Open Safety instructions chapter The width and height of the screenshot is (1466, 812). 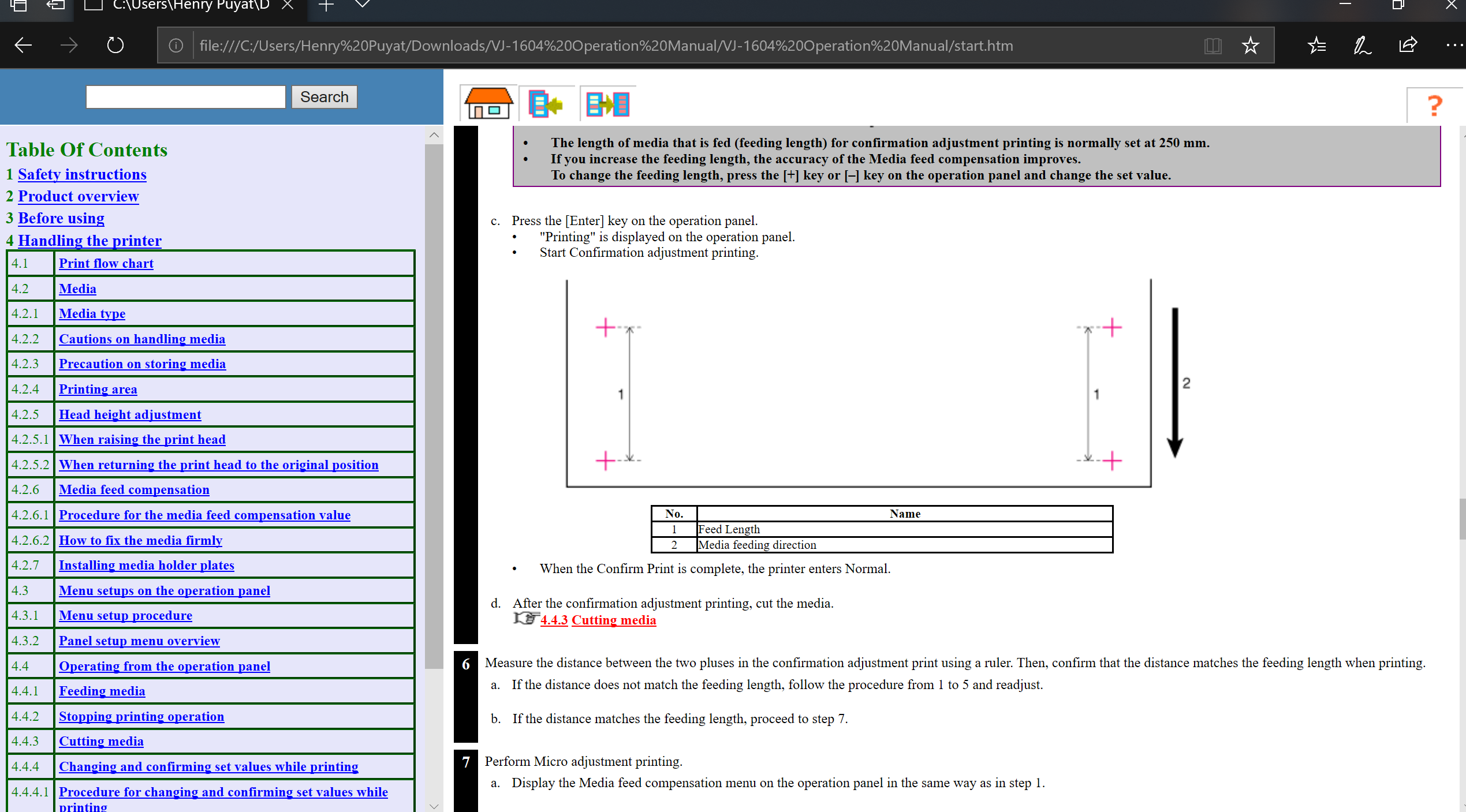click(82, 174)
